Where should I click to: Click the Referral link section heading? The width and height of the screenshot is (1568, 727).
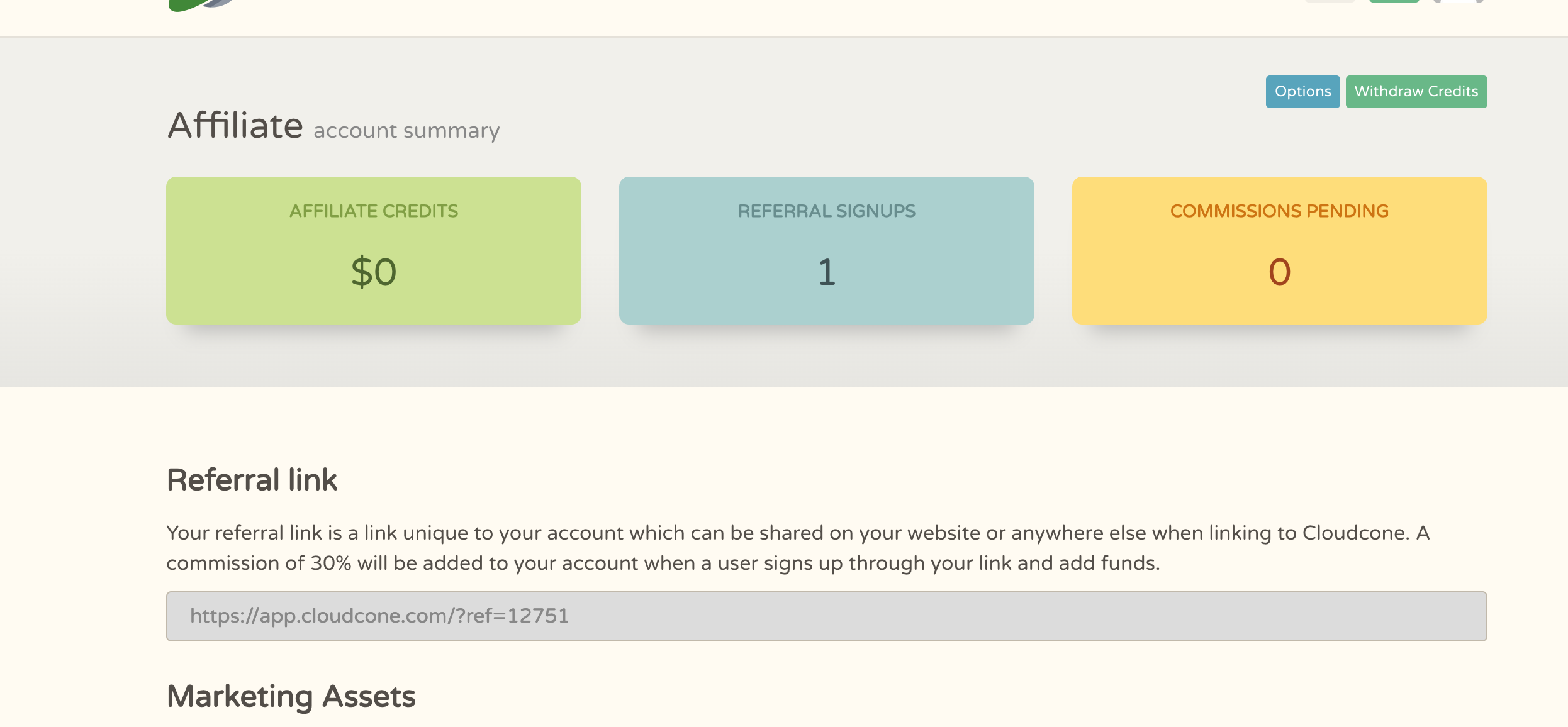pyautogui.click(x=252, y=480)
